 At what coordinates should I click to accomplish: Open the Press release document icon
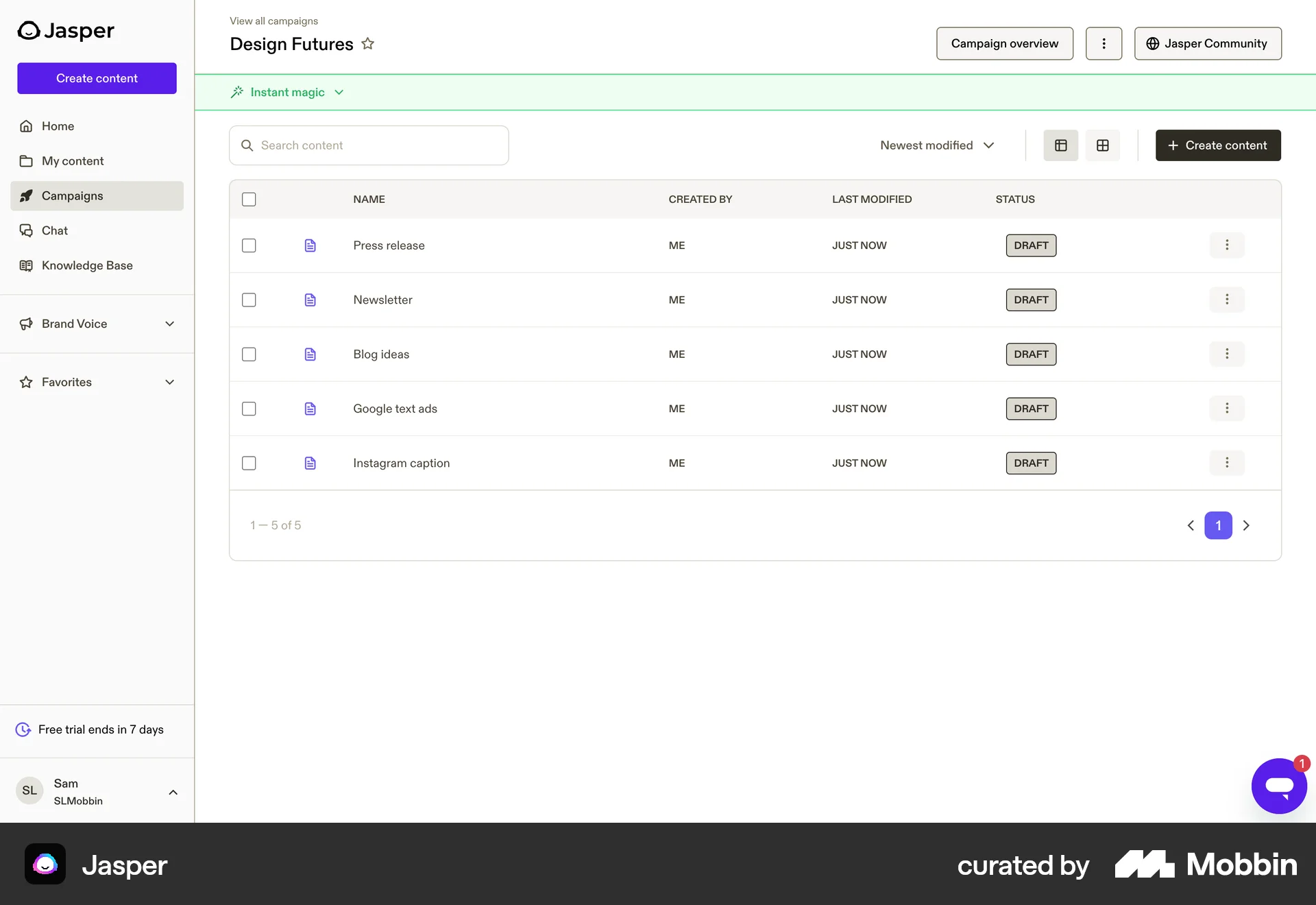pyautogui.click(x=310, y=245)
